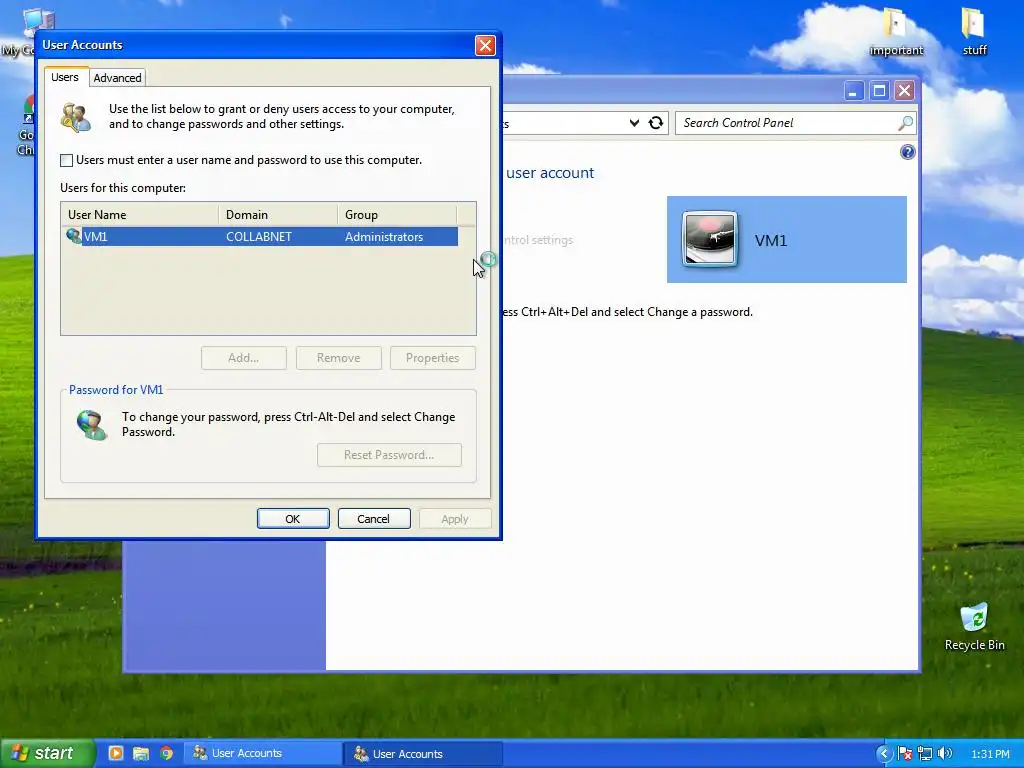Open the 'stuff' desktop folder
Viewport: 1024px width, 768px height.
[x=974, y=33]
